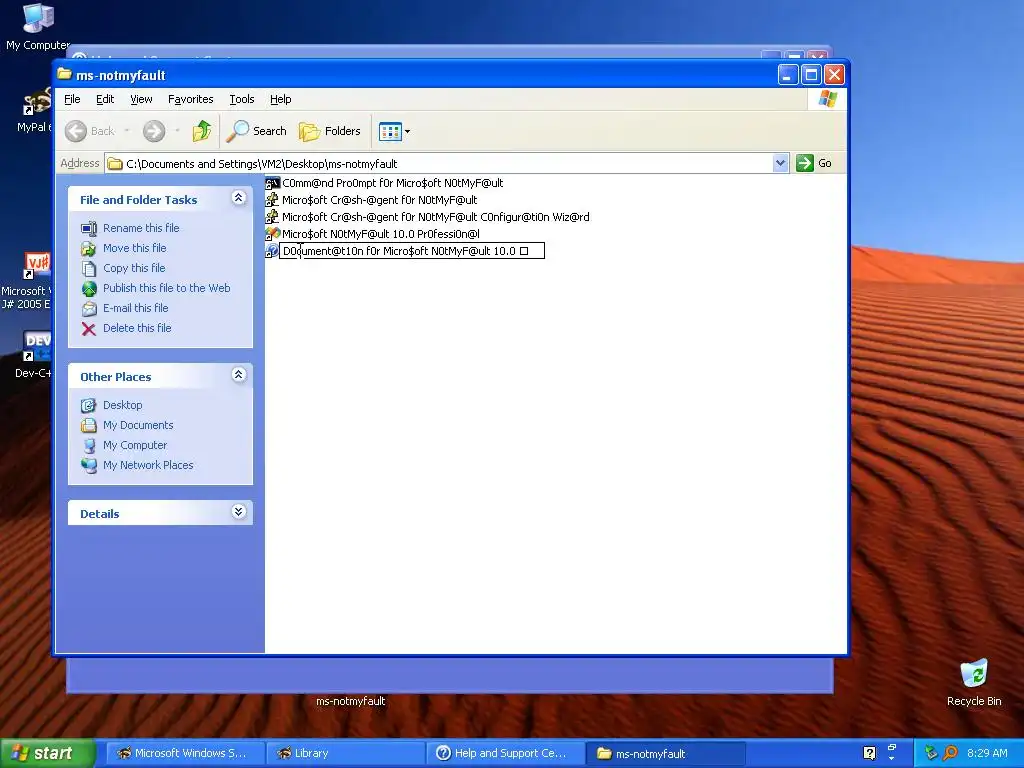Click the Desktop icon in Other Places
1024x768 pixels.
pos(89,406)
